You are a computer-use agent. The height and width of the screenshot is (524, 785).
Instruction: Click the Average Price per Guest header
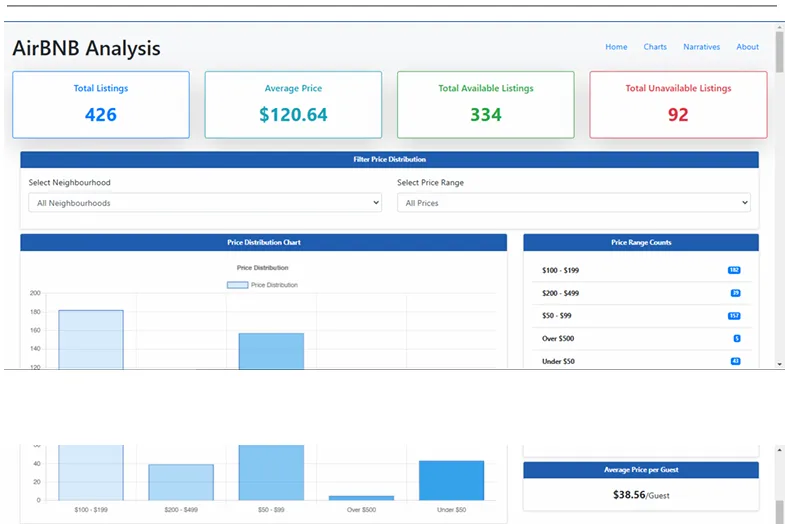point(641,470)
